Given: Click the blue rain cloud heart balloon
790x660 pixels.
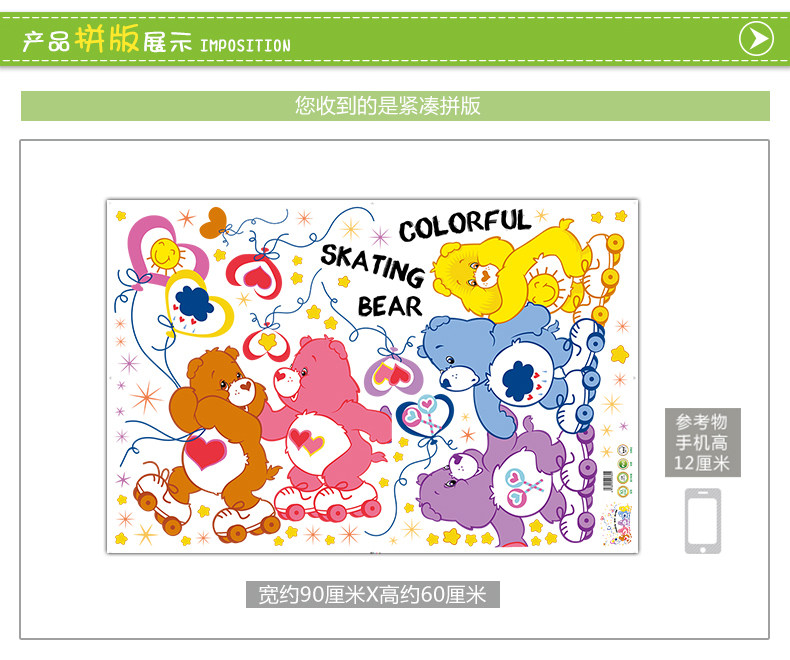Looking at the screenshot, I should [196, 306].
